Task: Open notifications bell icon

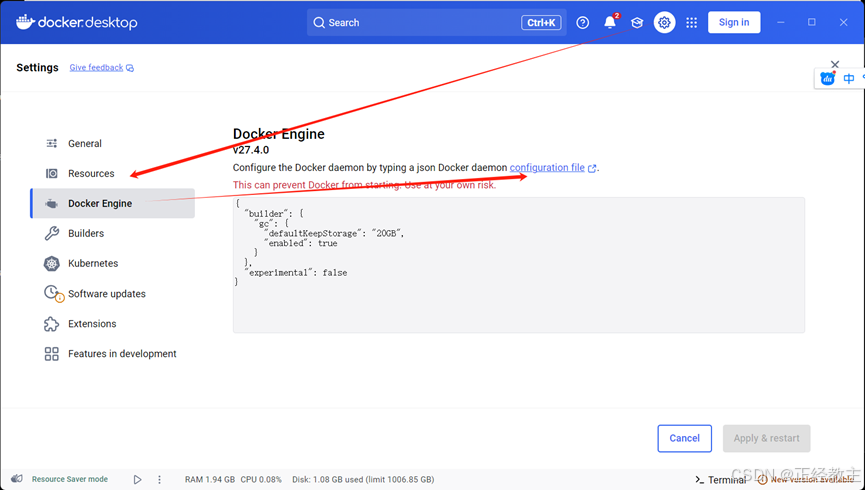Action: 610,23
